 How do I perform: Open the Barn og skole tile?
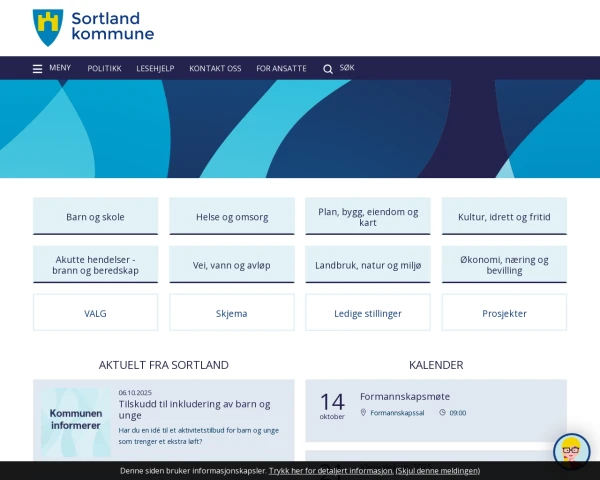click(x=95, y=216)
